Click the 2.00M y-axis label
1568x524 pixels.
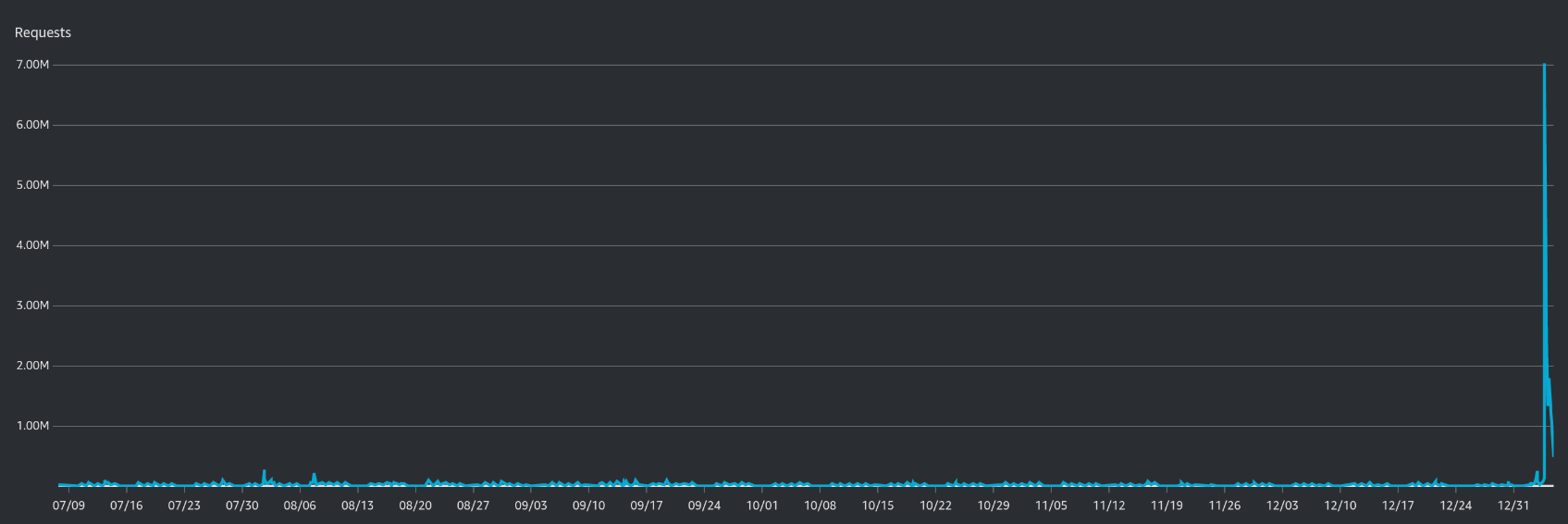coord(32,366)
